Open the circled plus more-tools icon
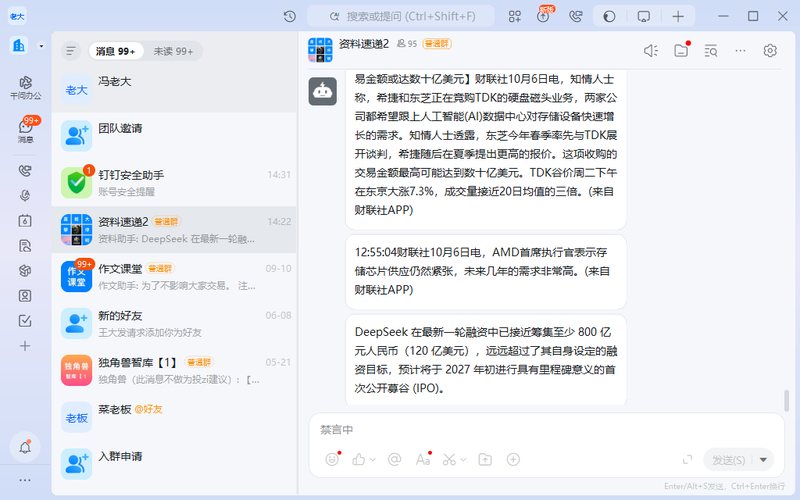 point(513,459)
